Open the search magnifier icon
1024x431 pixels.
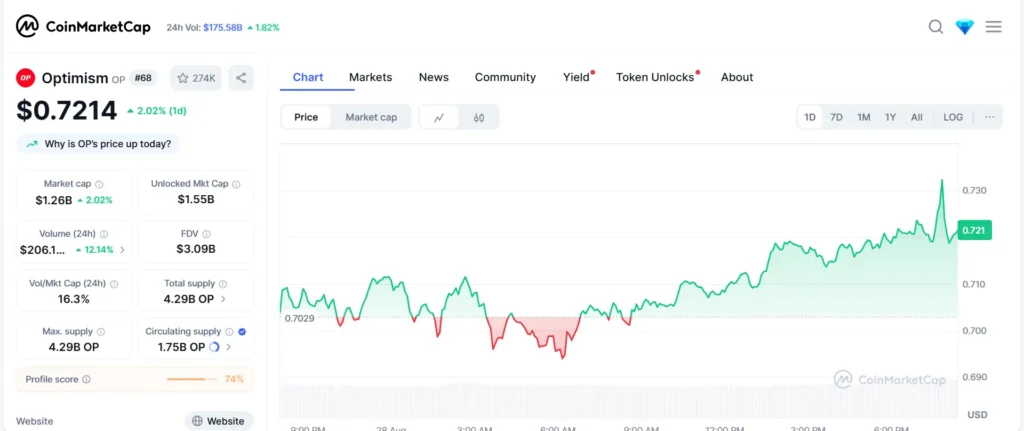click(936, 27)
